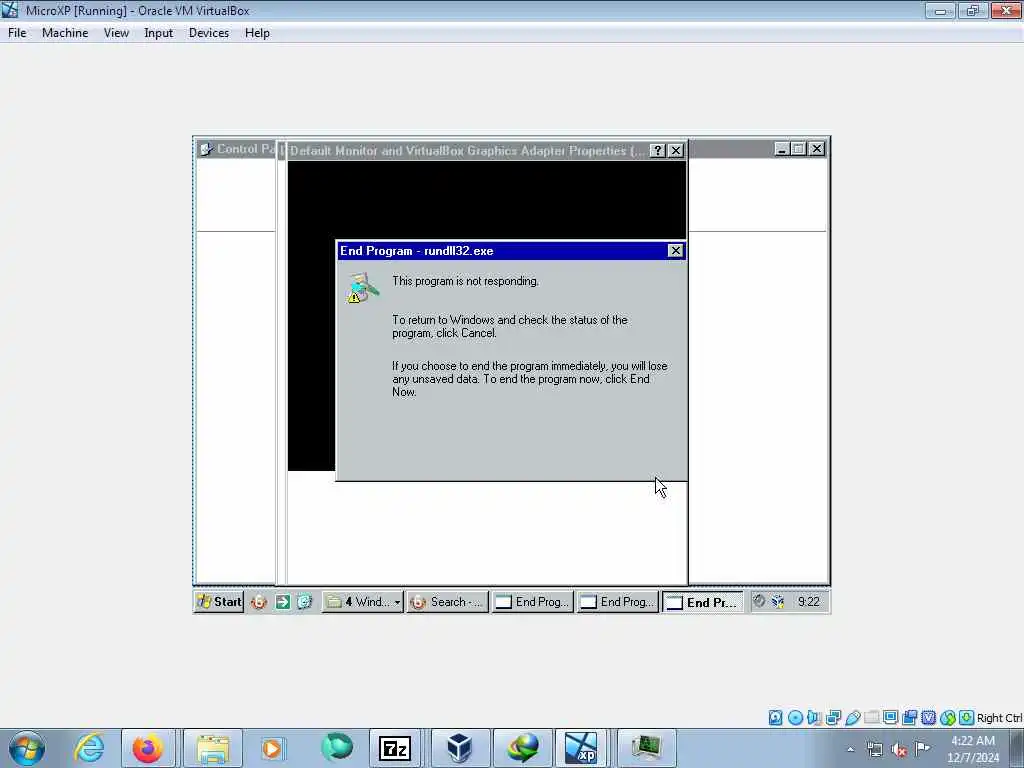
Task: Click the Show desktop strip
Action: pyautogui.click(x=1017, y=748)
